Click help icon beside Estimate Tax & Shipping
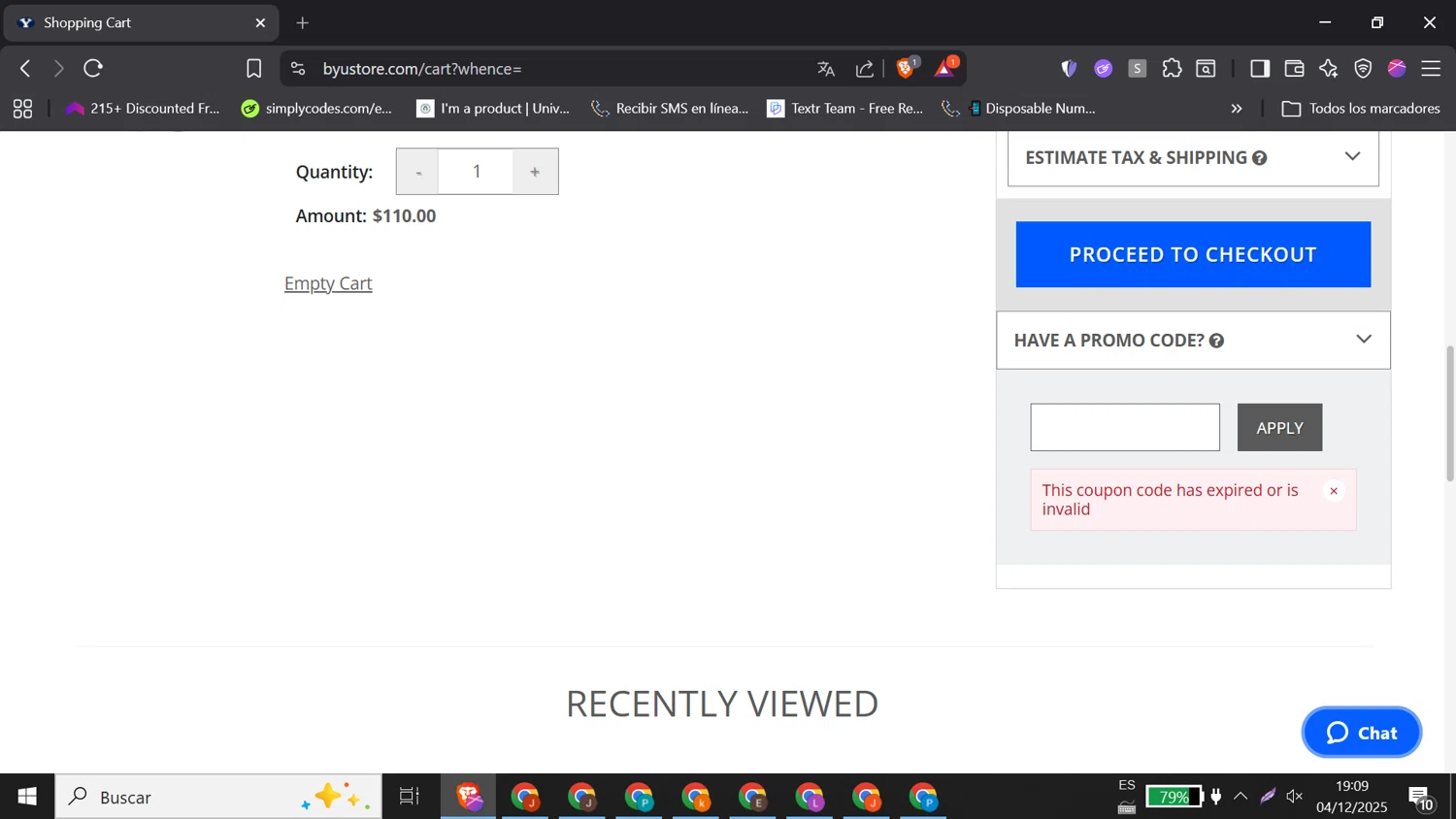1456x819 pixels. tap(1259, 158)
